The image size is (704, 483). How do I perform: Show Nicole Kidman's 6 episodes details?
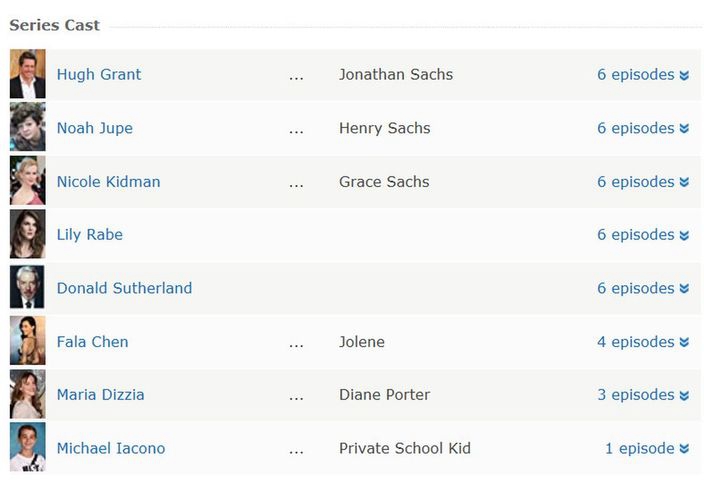643,182
